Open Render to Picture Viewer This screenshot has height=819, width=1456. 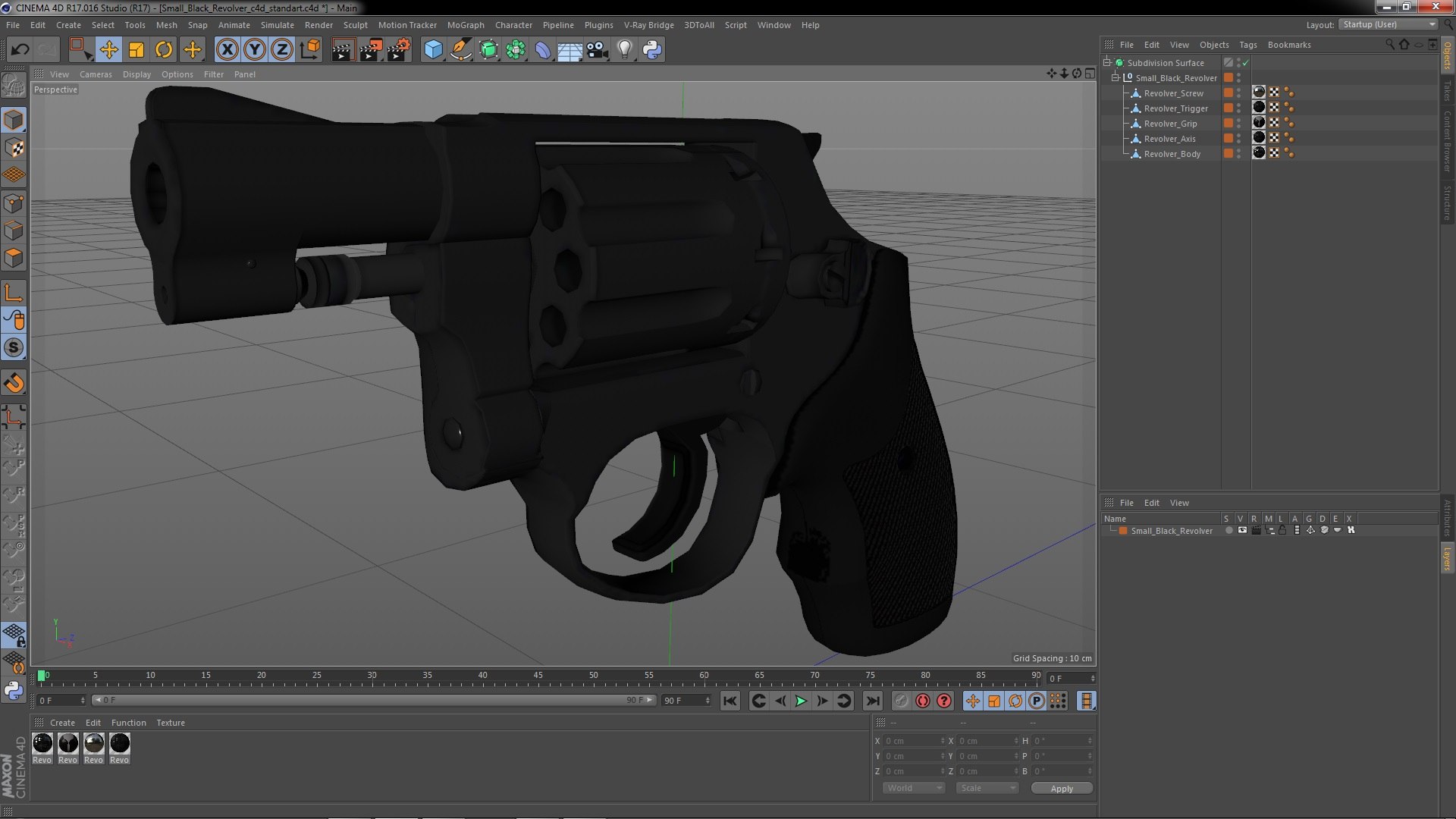(x=371, y=50)
